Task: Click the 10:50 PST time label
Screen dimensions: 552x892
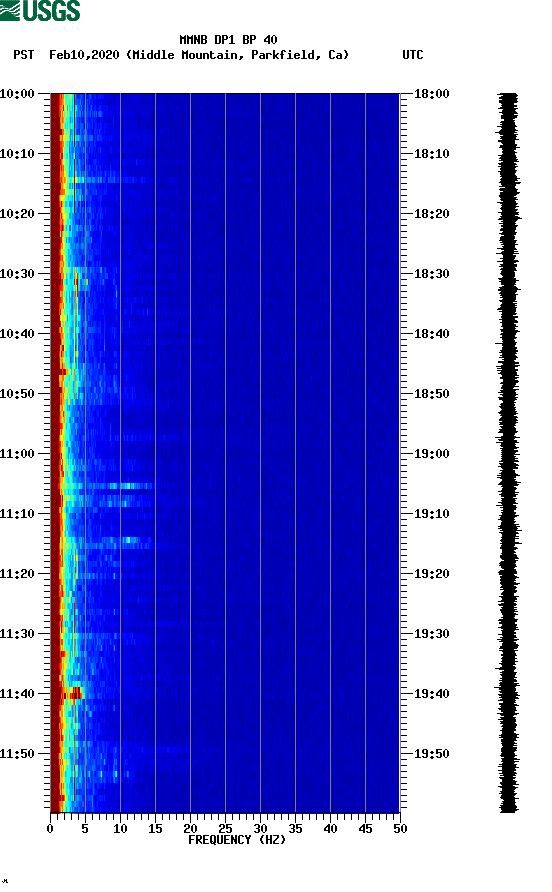Action: click(x=17, y=394)
